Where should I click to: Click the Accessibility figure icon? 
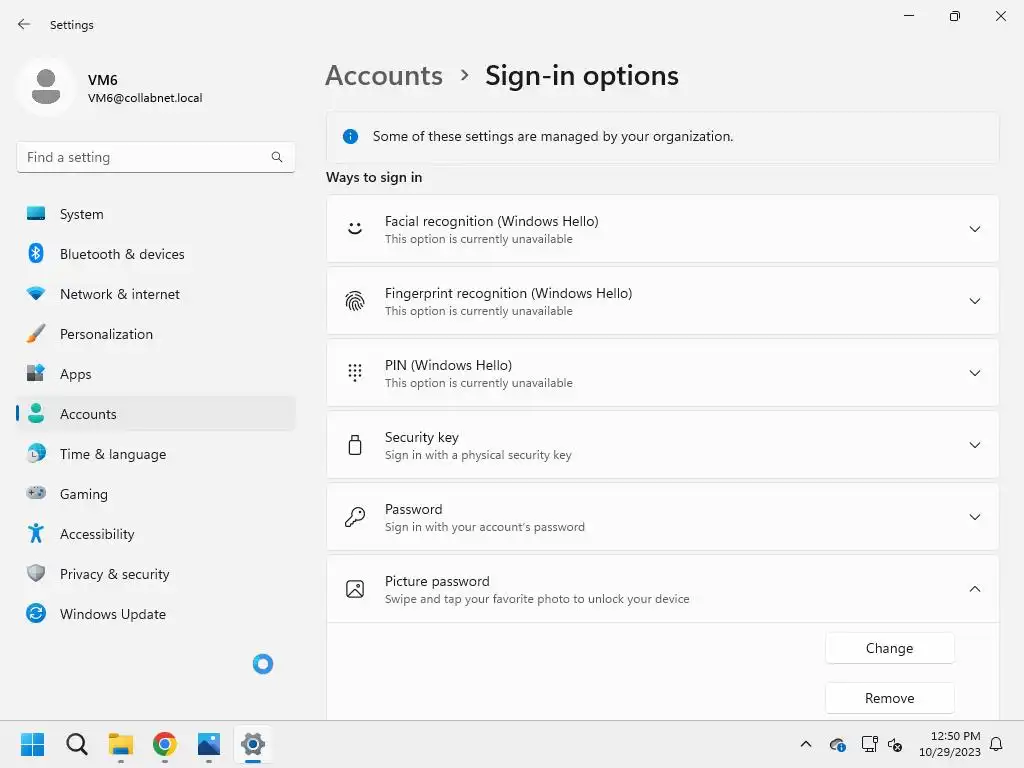pyautogui.click(x=36, y=534)
